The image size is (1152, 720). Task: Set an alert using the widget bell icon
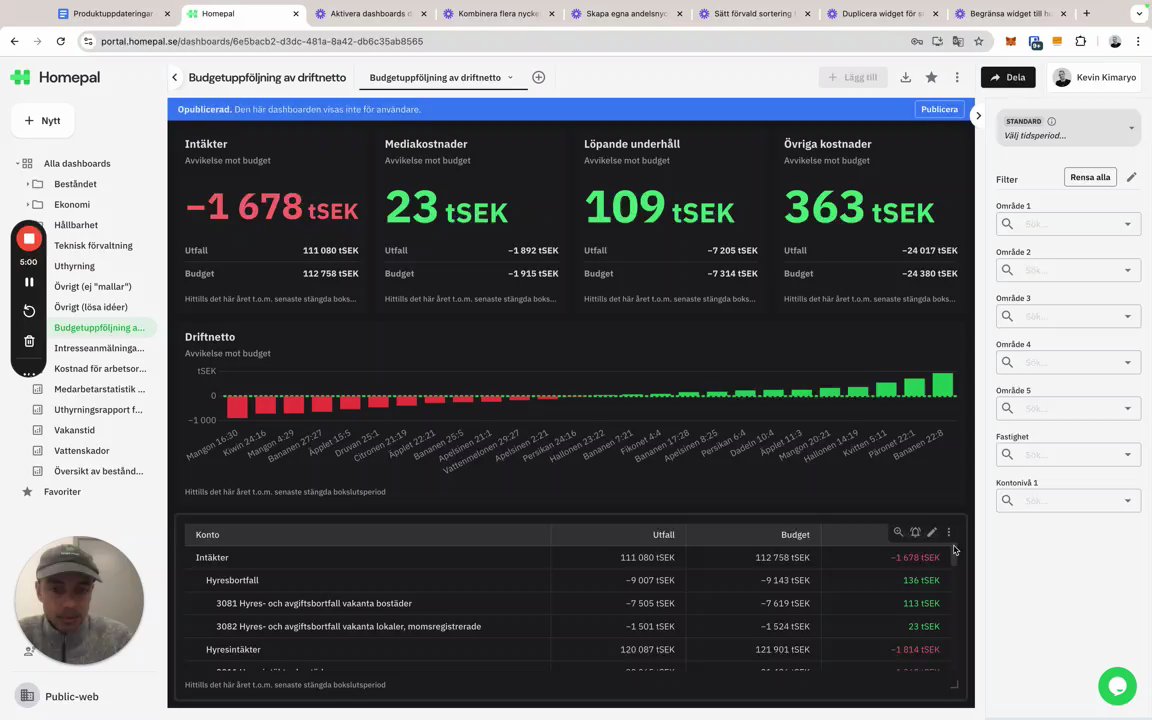click(915, 532)
